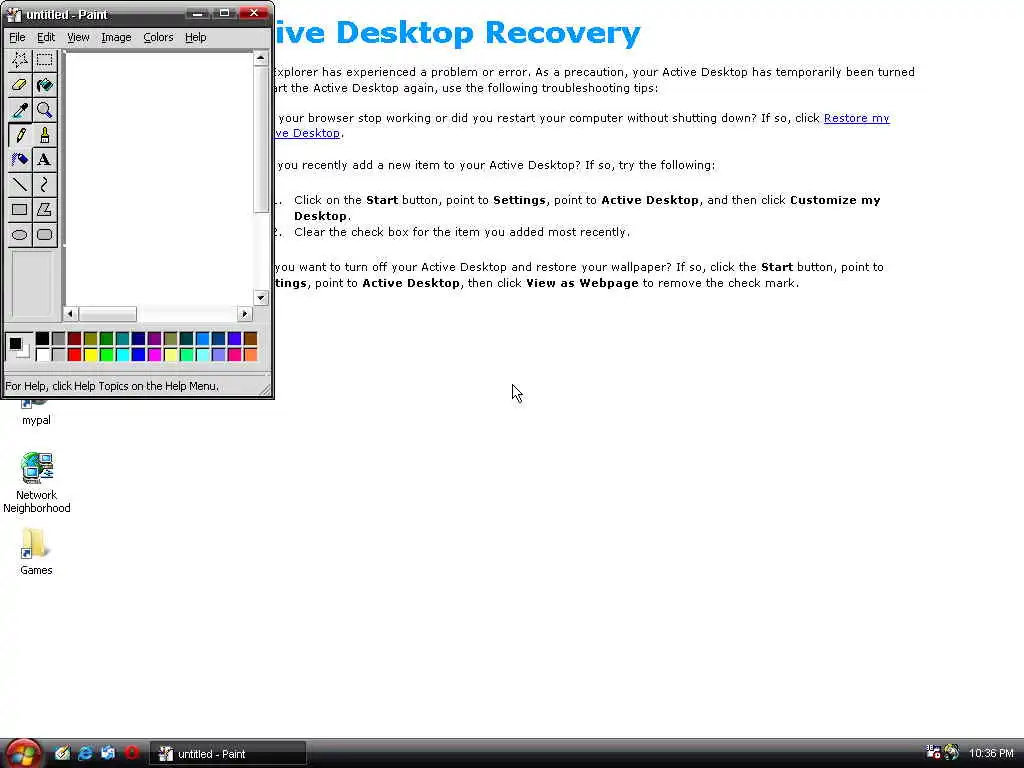Open the Edit menu in Paint
The width and height of the screenshot is (1024, 768).
46,37
